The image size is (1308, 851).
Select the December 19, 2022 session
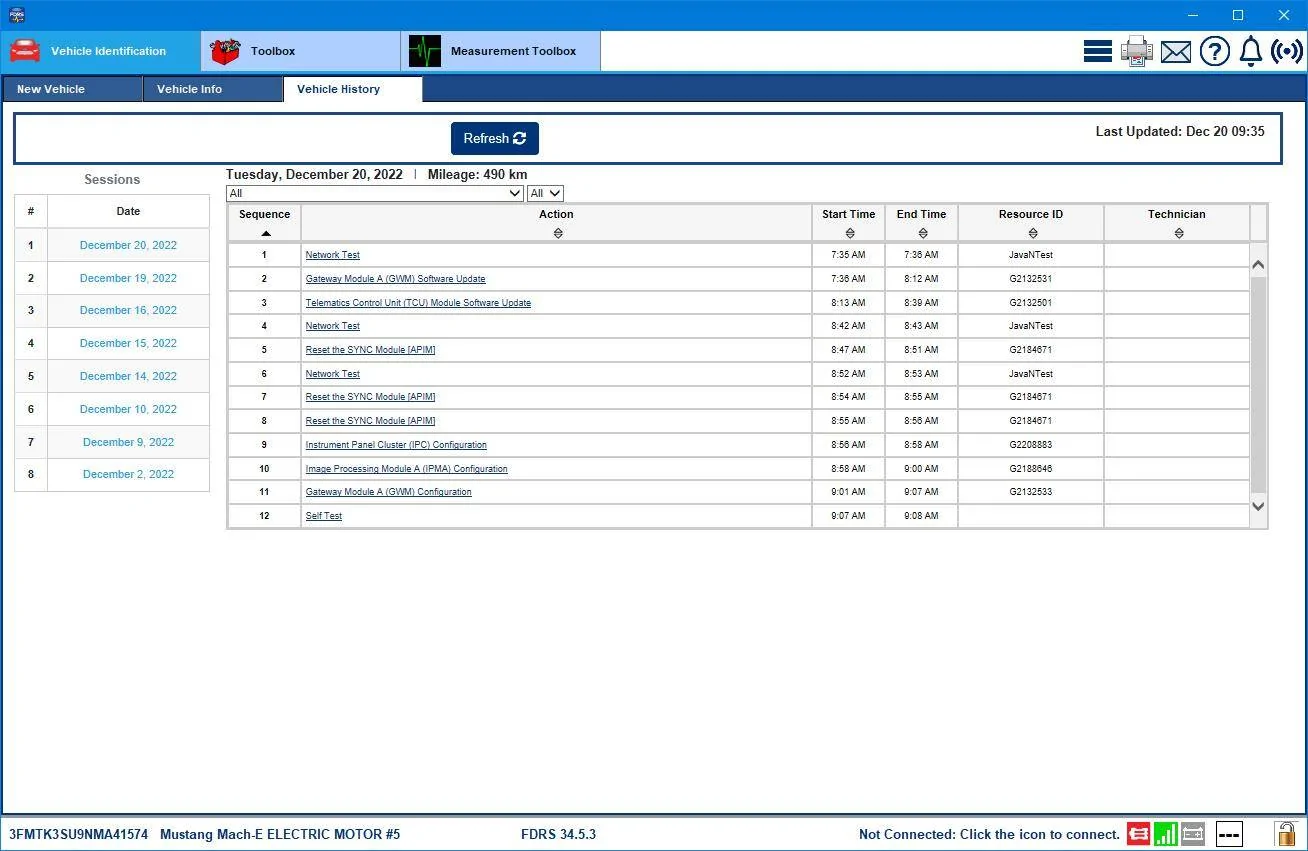128,278
